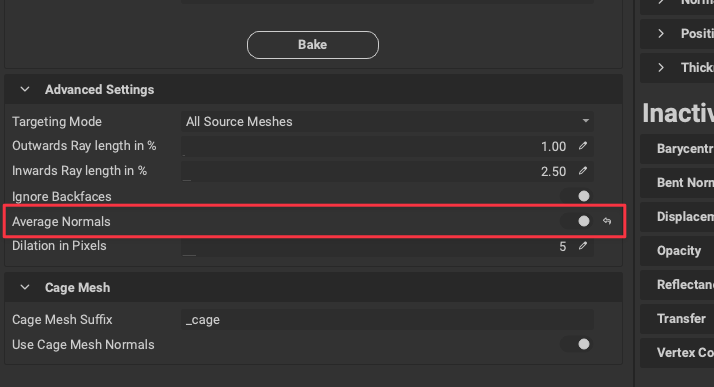Click the Cage Mesh Suffix text field
714x387 pixels.
(387, 320)
